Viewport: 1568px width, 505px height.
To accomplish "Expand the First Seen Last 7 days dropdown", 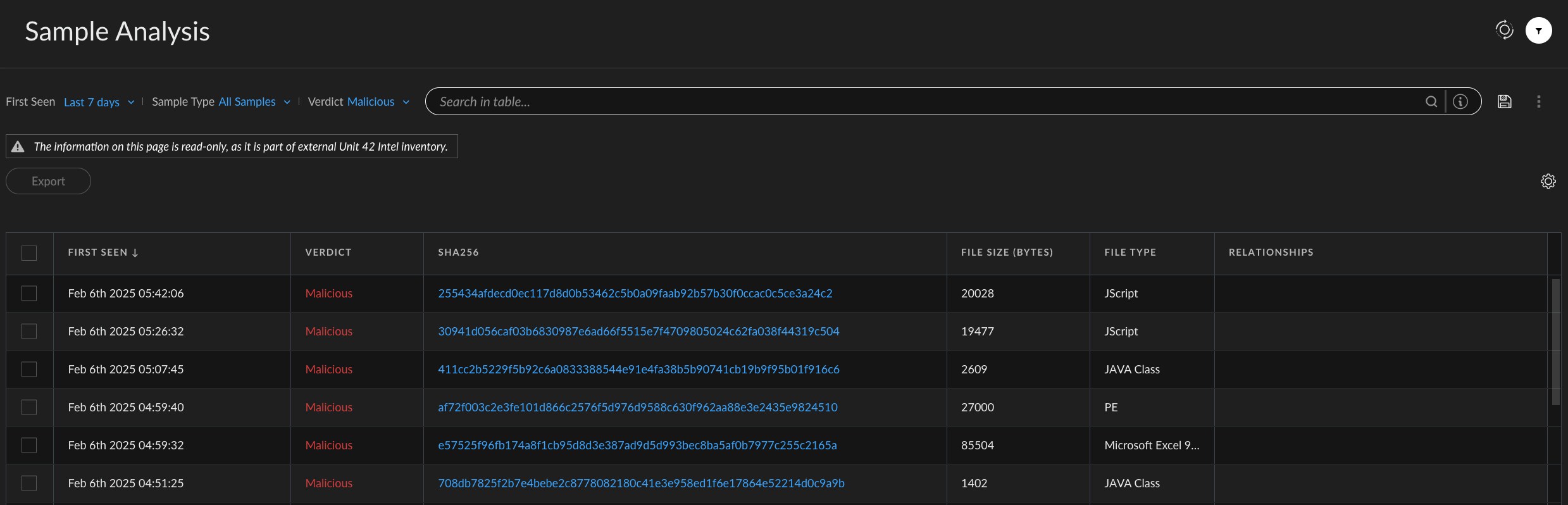I will [99, 102].
